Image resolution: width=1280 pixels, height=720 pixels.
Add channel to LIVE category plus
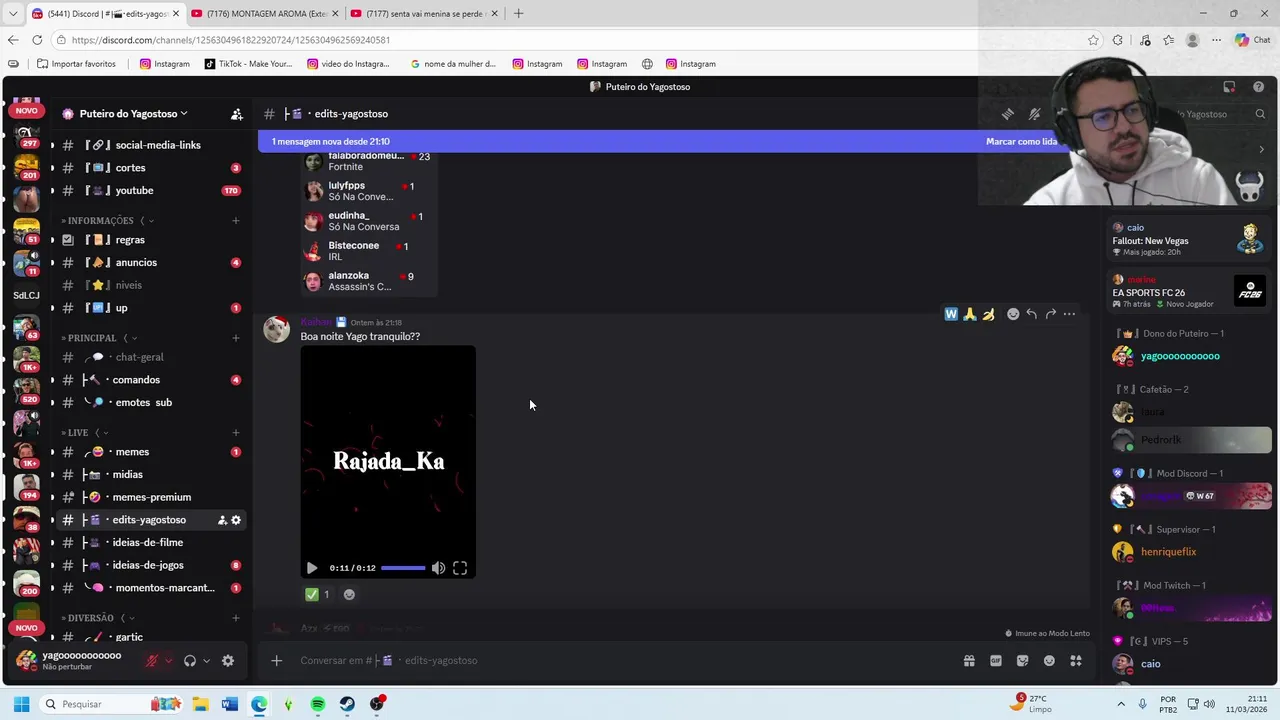[x=236, y=432]
